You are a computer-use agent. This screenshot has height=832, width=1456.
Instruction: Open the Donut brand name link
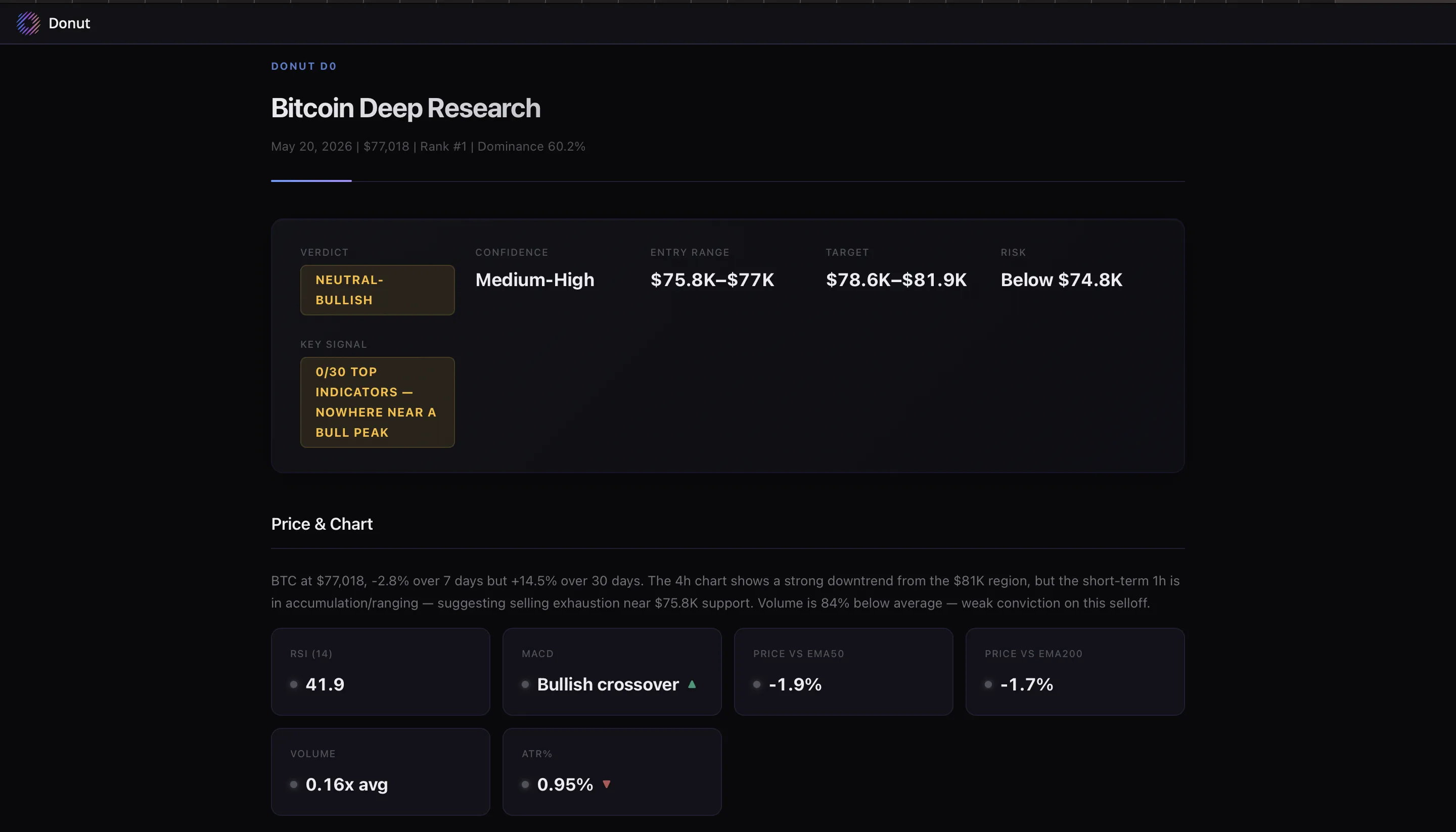[69, 23]
